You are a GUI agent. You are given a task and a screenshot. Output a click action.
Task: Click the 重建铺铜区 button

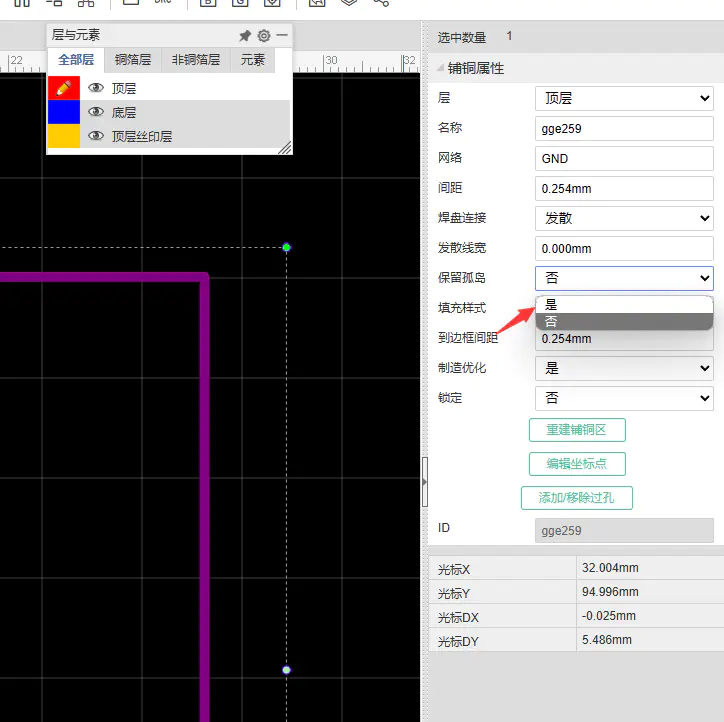tap(576, 430)
